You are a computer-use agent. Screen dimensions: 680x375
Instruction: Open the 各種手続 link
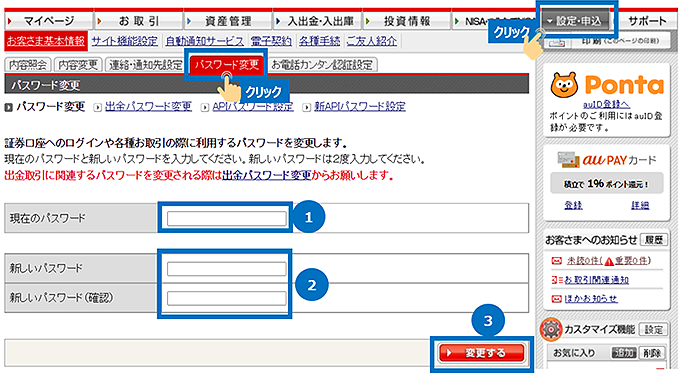(320, 41)
